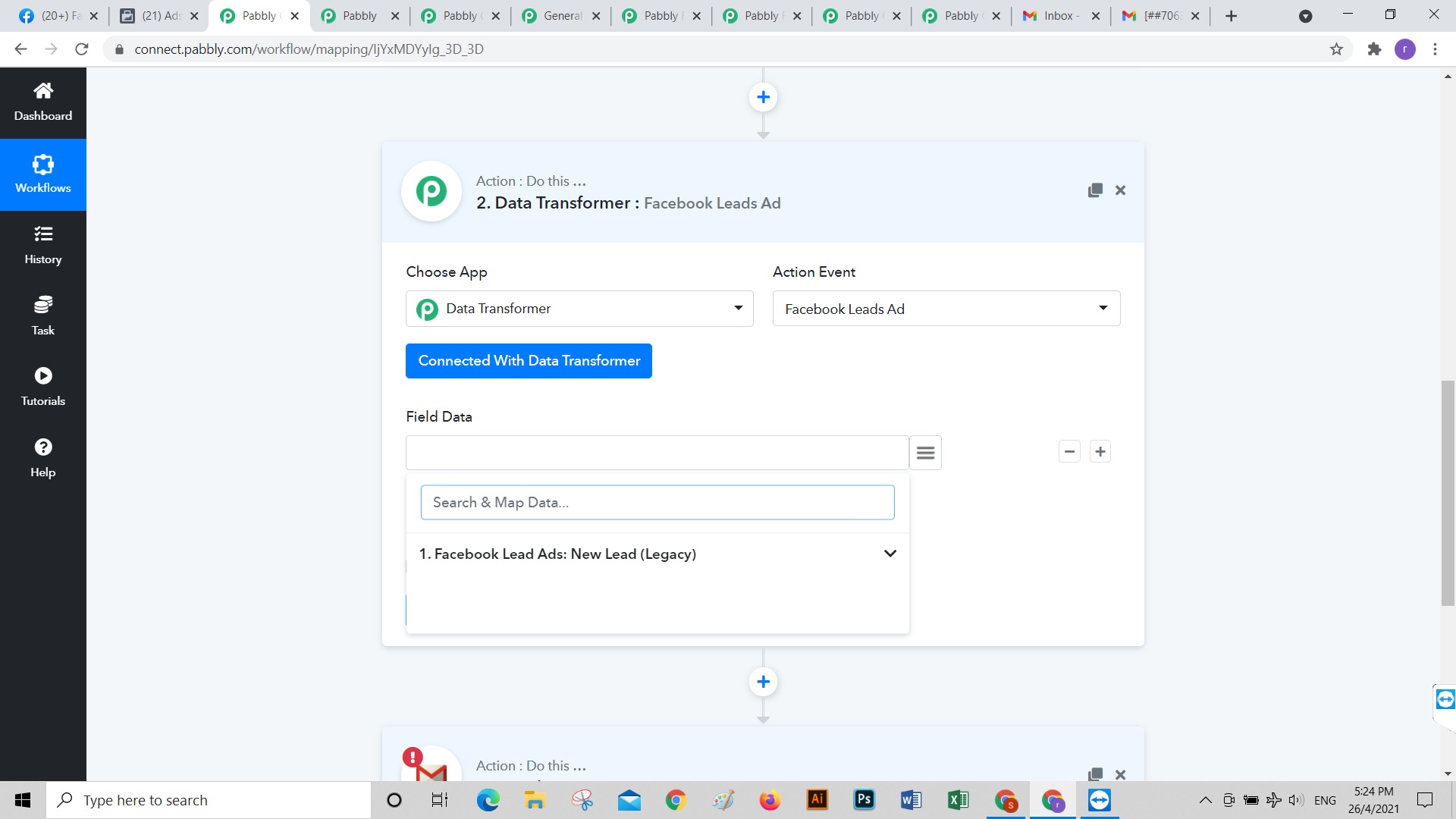Open the Help section in the sidebar
The image size is (1456, 819).
tap(43, 458)
